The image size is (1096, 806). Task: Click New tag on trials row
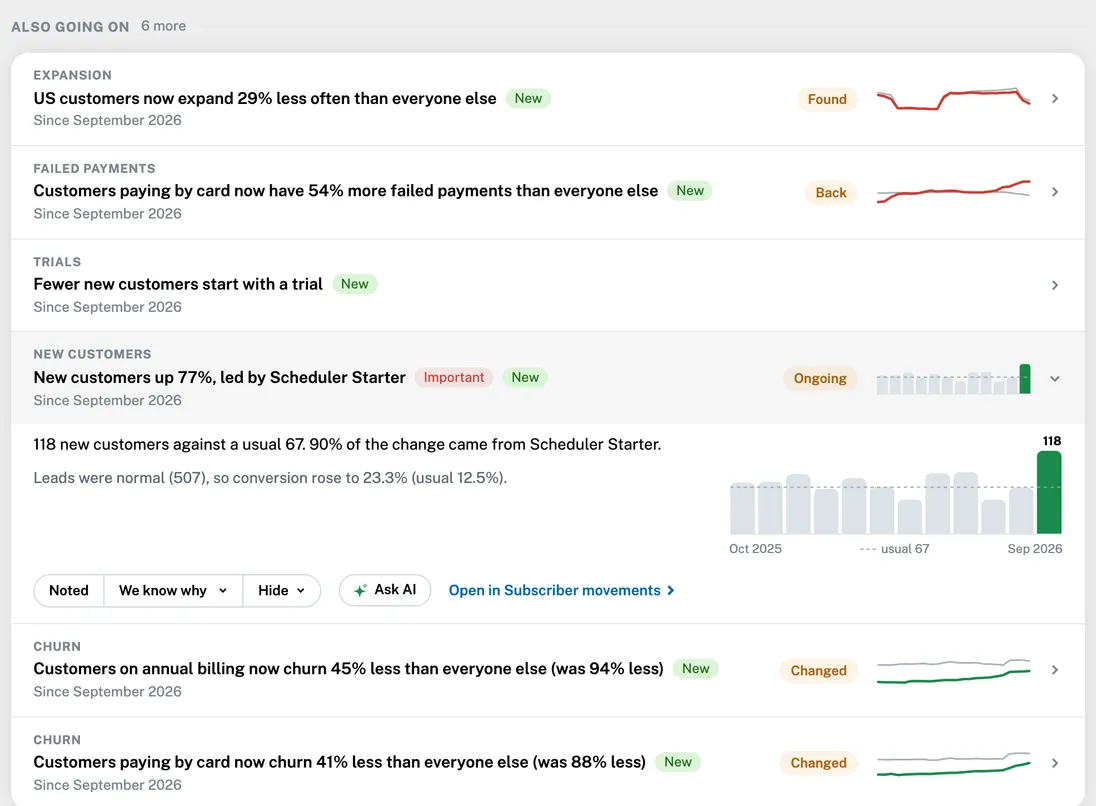(354, 284)
